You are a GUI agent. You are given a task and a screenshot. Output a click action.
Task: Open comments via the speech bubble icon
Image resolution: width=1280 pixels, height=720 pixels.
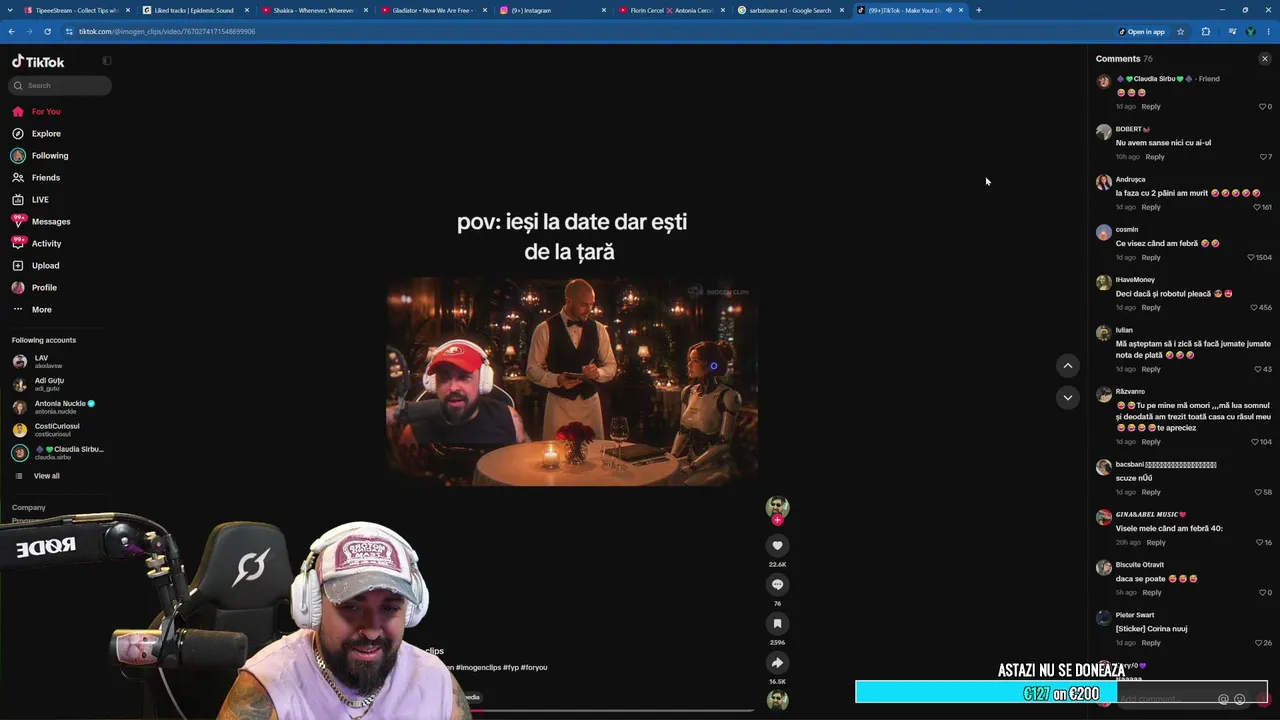pyautogui.click(x=777, y=584)
